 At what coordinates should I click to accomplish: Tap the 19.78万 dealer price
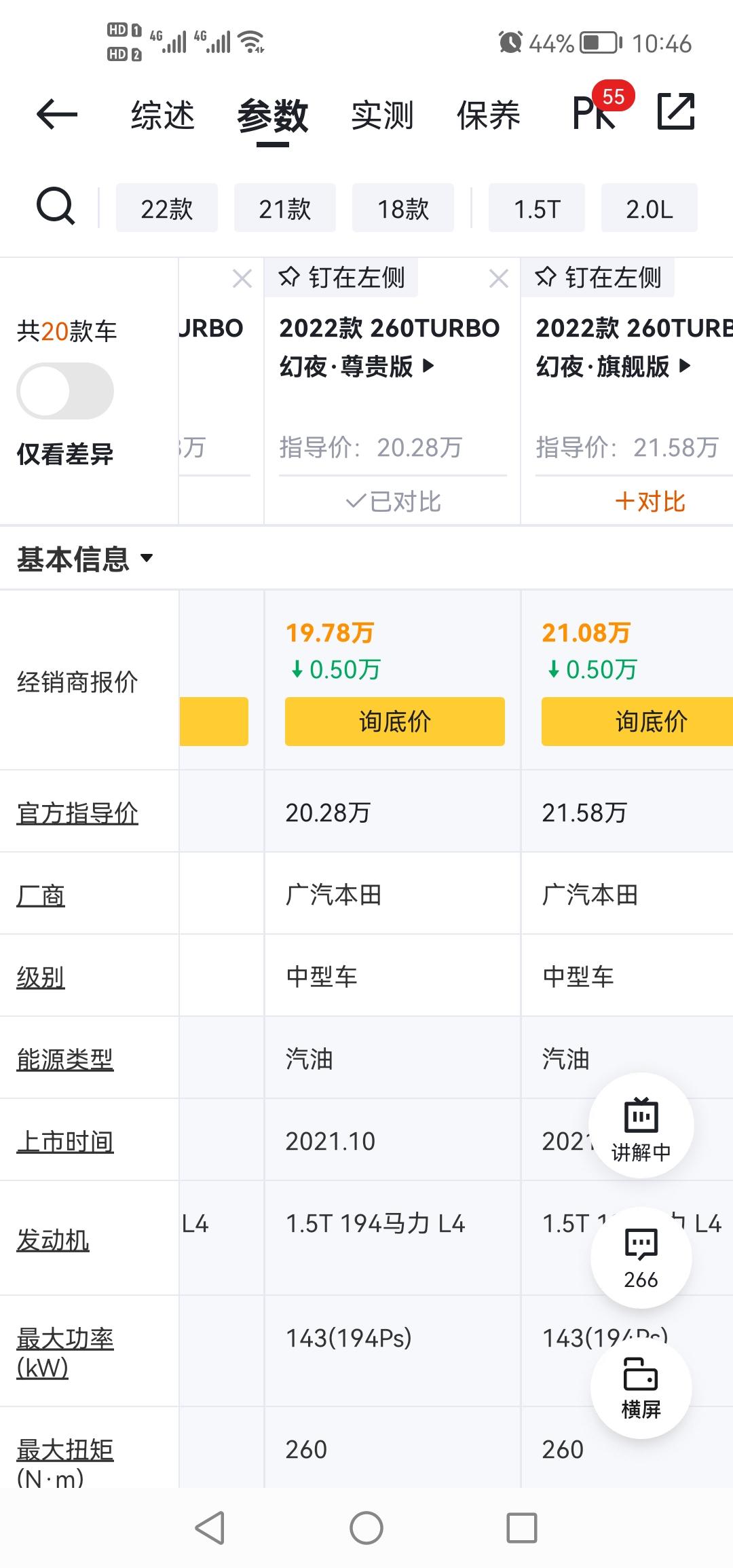[x=330, y=633]
